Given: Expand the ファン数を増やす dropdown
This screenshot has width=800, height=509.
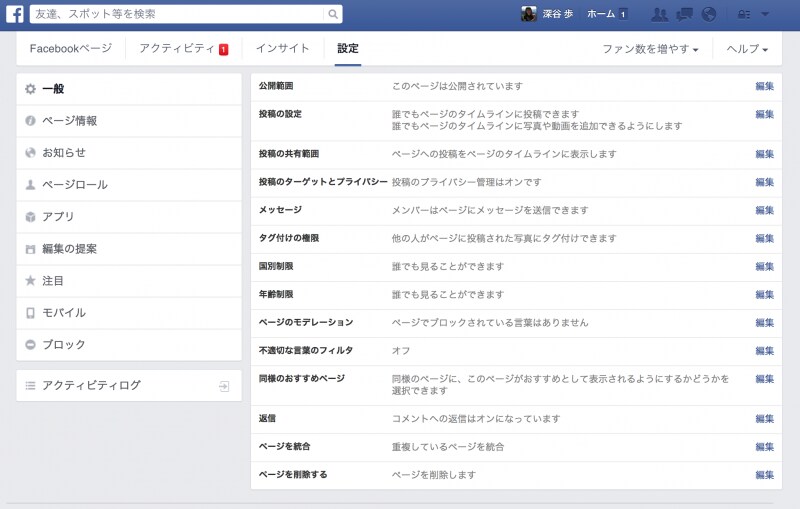Looking at the screenshot, I should pos(650,49).
